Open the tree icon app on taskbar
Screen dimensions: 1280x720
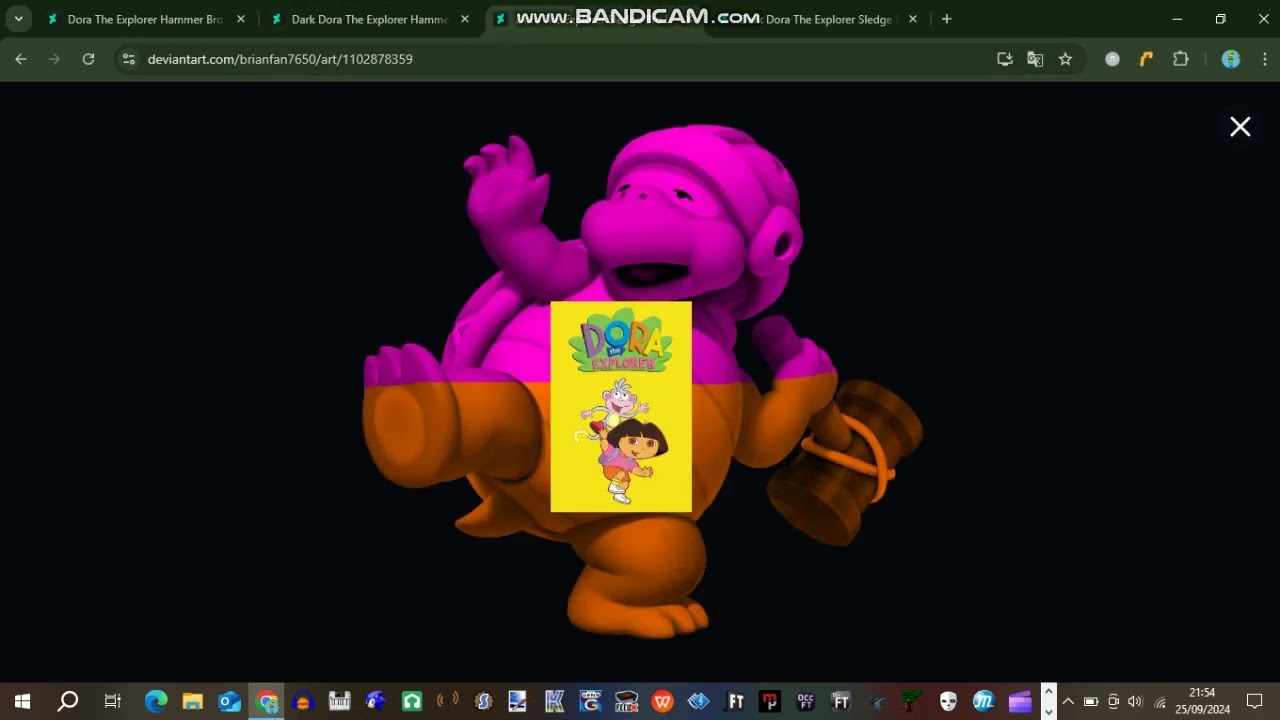tap(911, 701)
